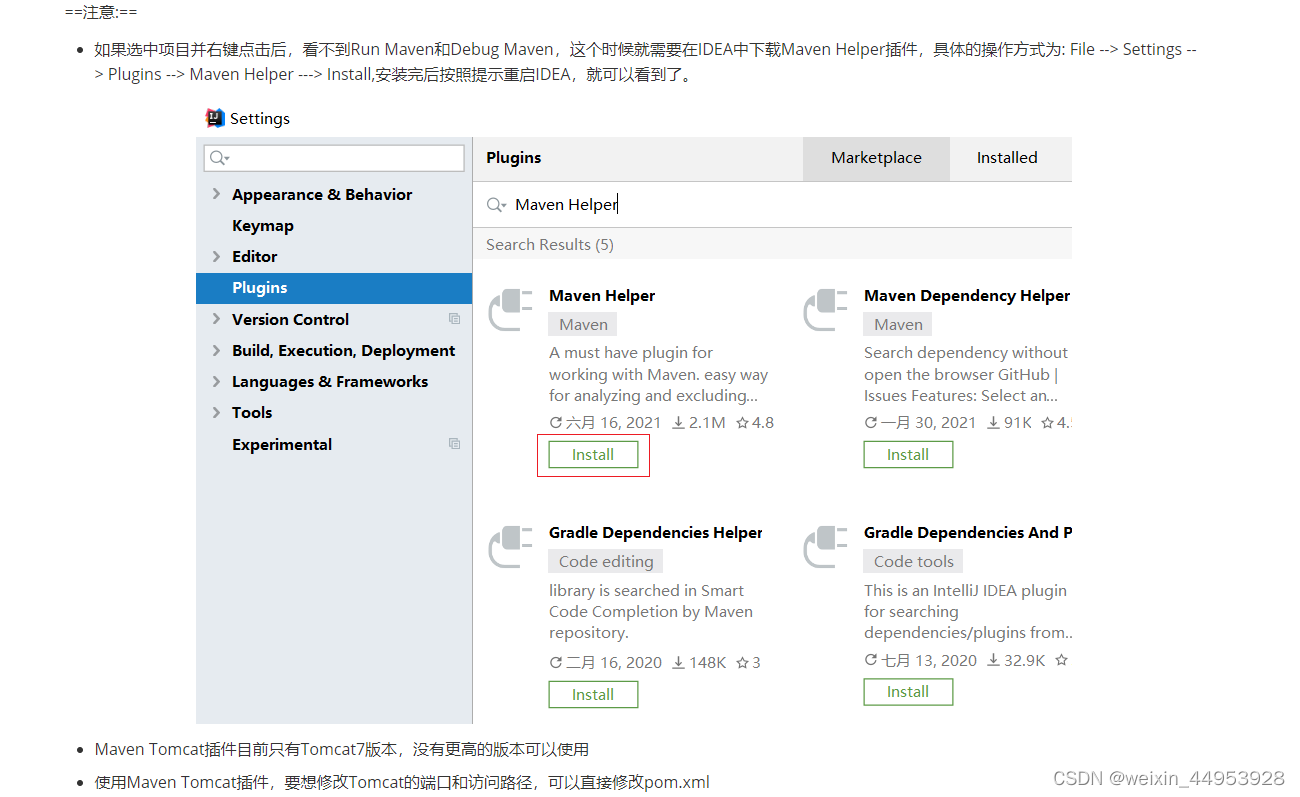Click the 2.1M download count text

click(707, 423)
